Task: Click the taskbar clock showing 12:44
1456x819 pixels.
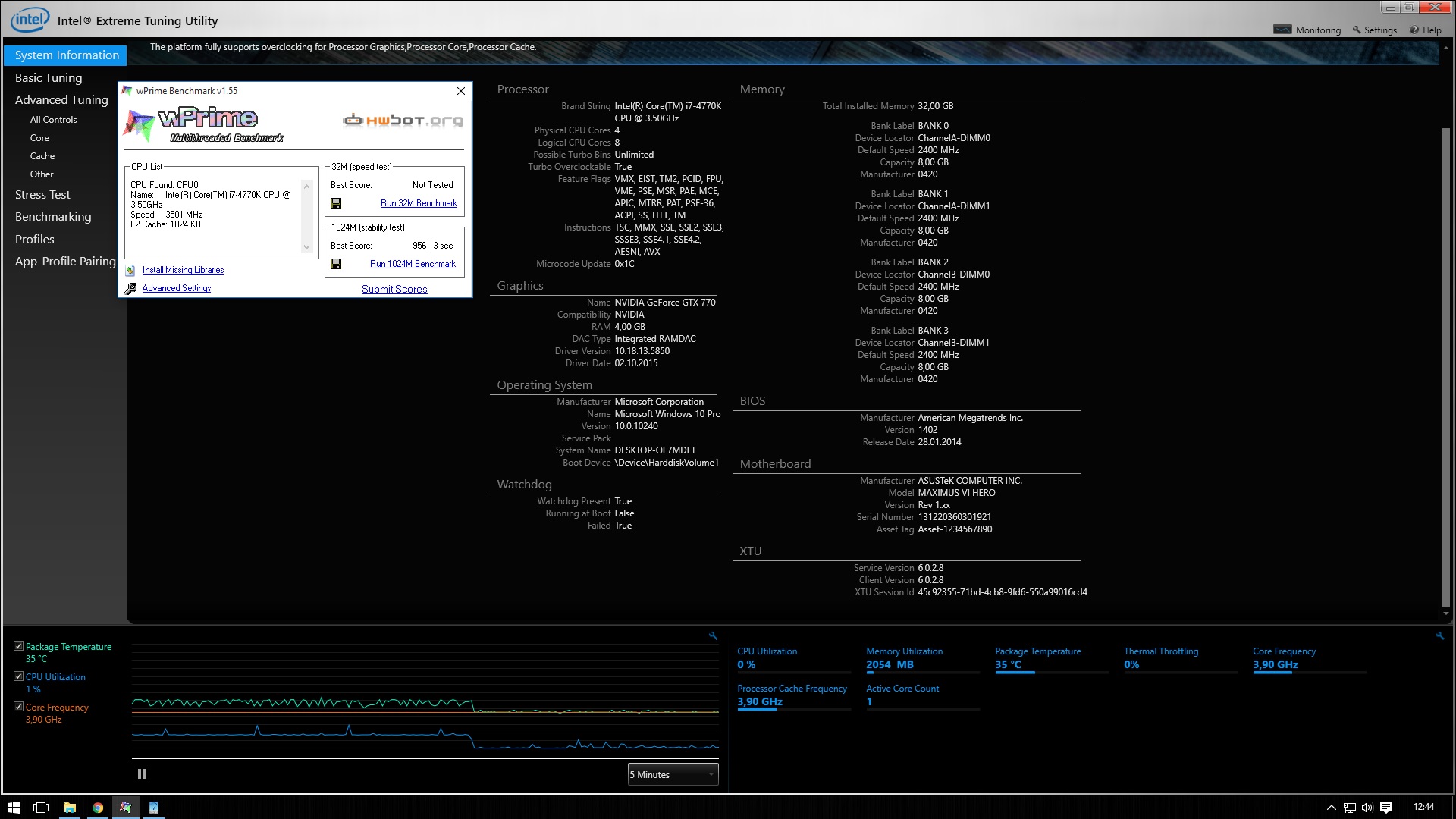Action: point(1423,807)
